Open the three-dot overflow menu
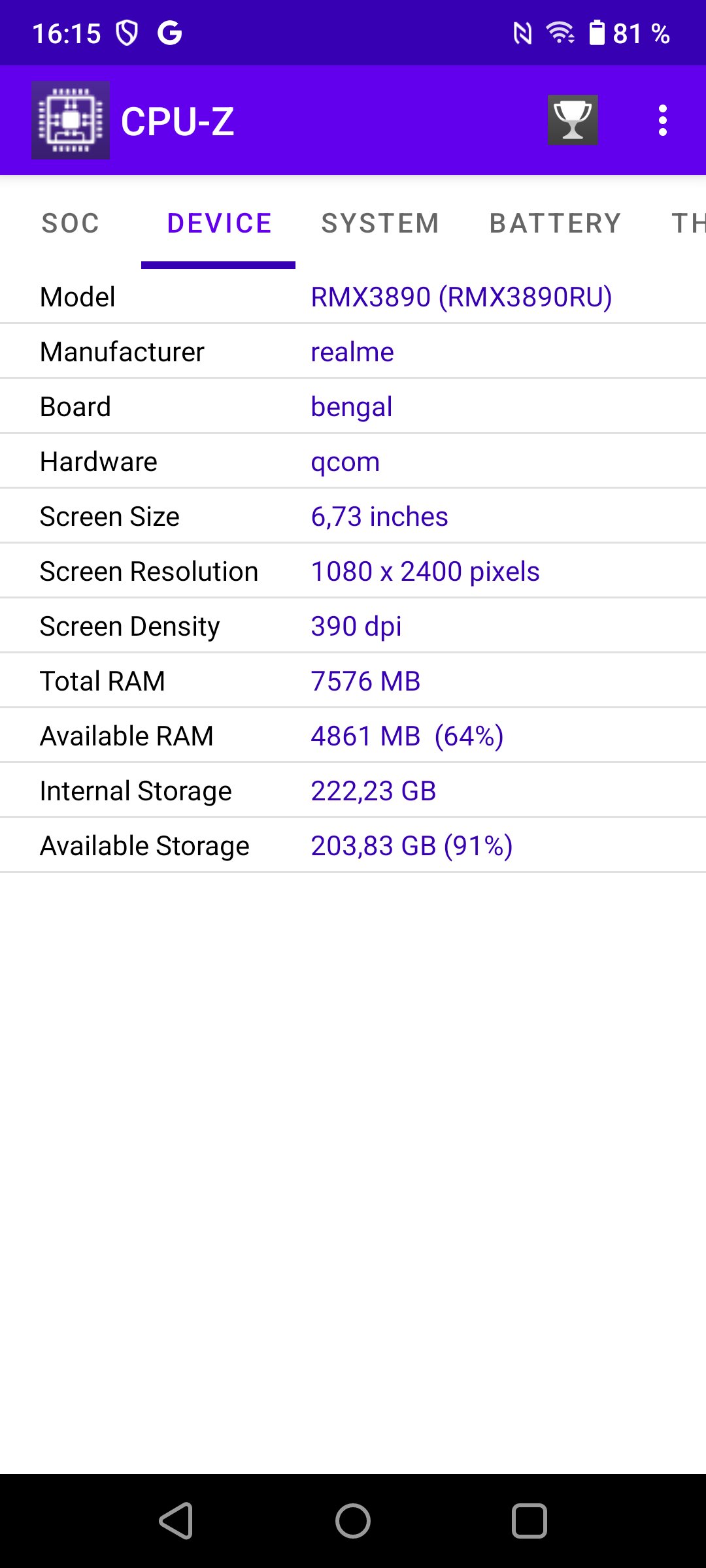 point(663,120)
